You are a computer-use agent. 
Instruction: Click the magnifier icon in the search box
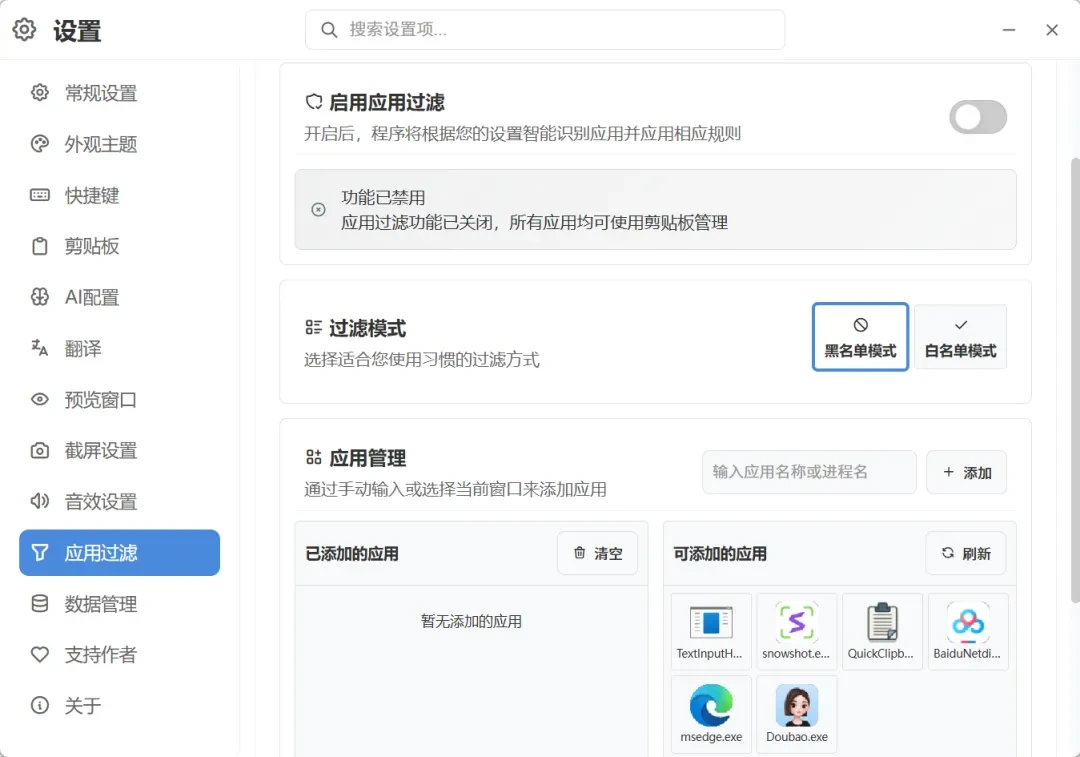(329, 30)
